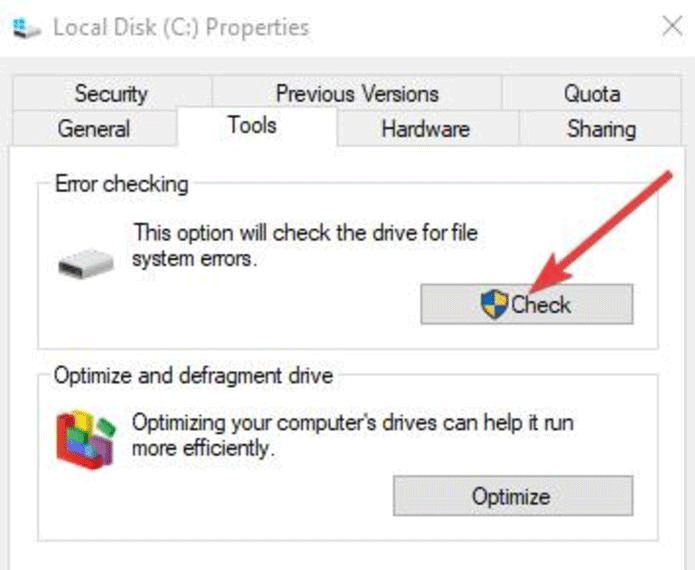
Task: Click the file system errors description text
Action: point(305,245)
